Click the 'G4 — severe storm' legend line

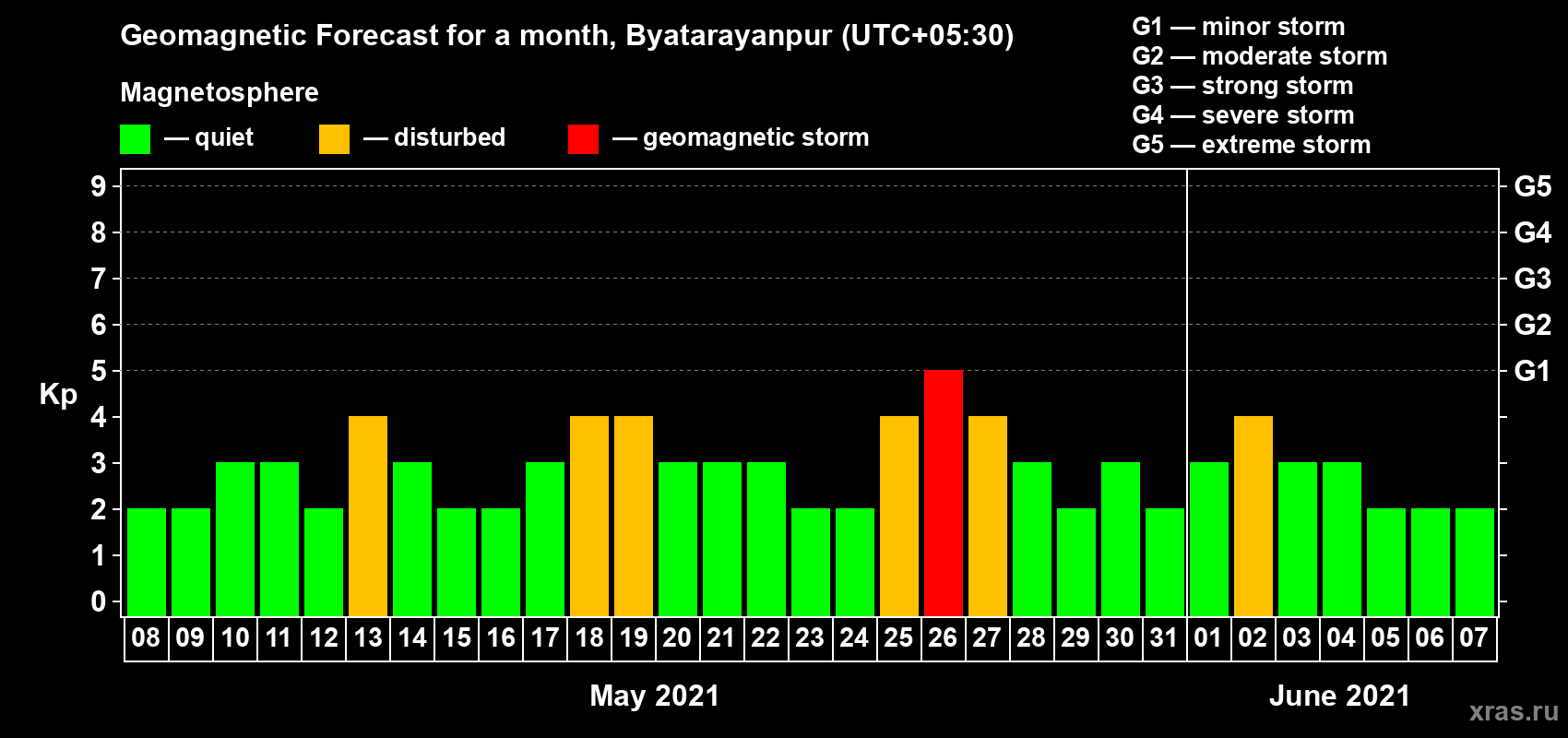(x=1243, y=115)
